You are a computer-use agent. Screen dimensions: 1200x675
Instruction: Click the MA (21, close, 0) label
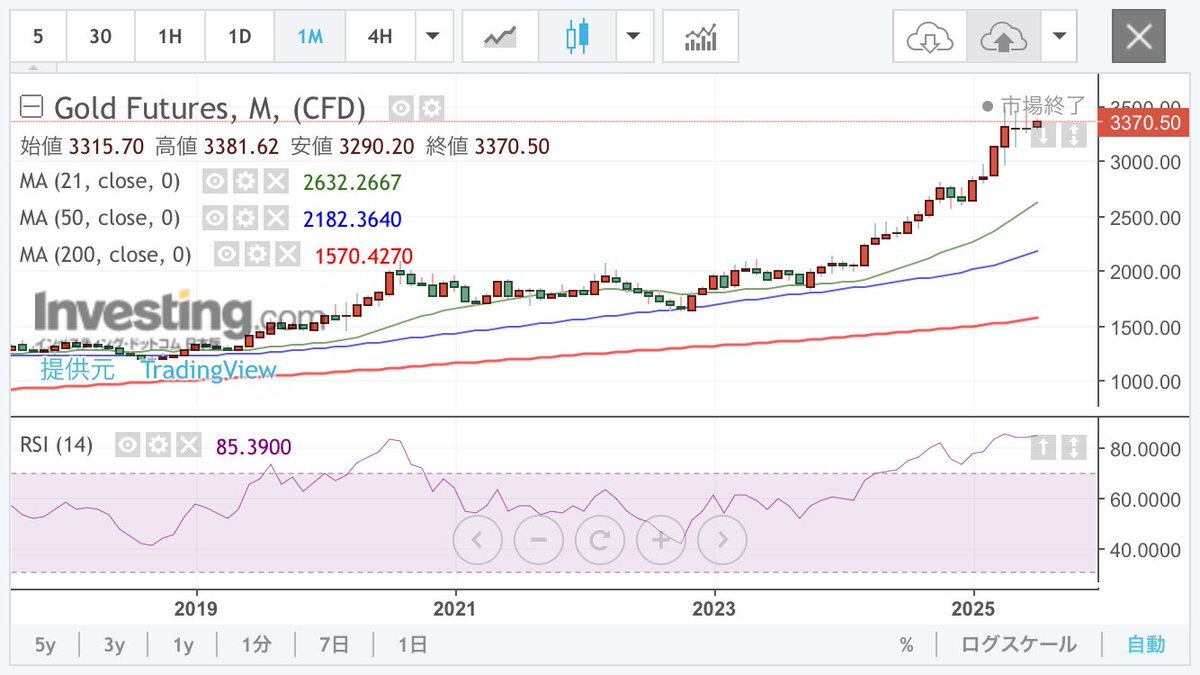[101, 182]
